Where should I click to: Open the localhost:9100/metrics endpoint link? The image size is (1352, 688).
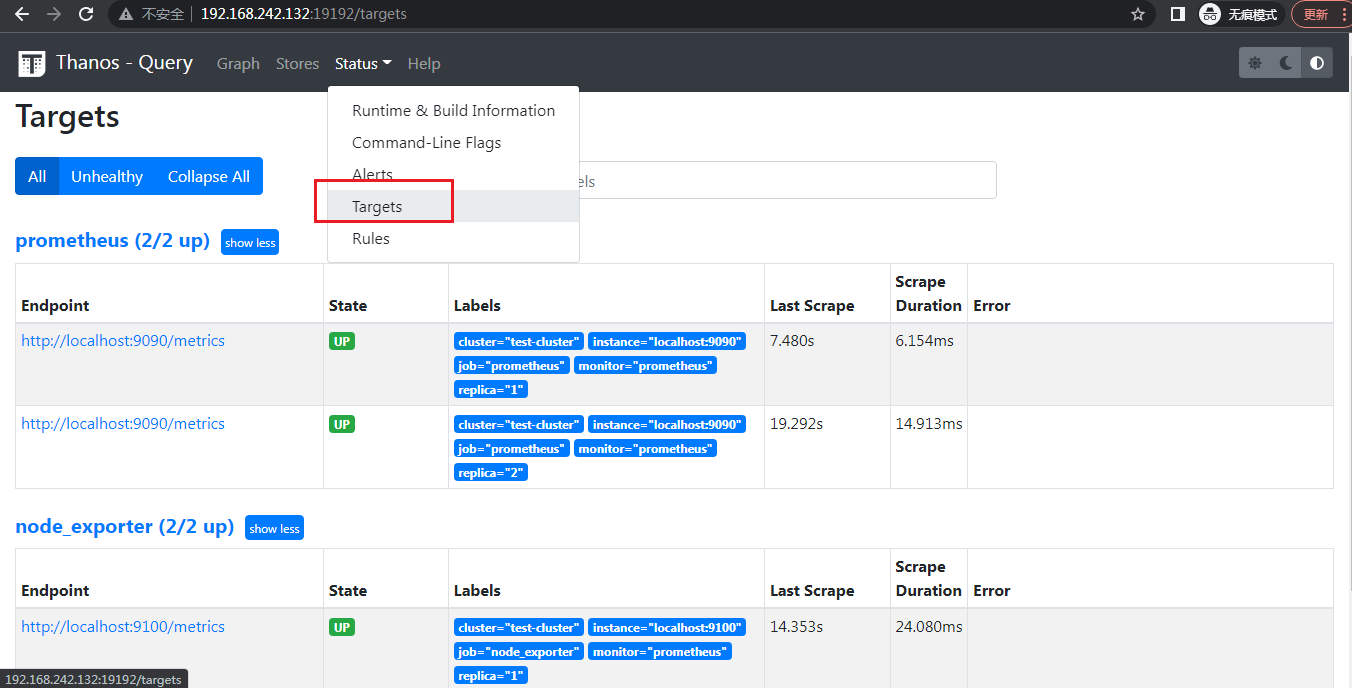123,626
